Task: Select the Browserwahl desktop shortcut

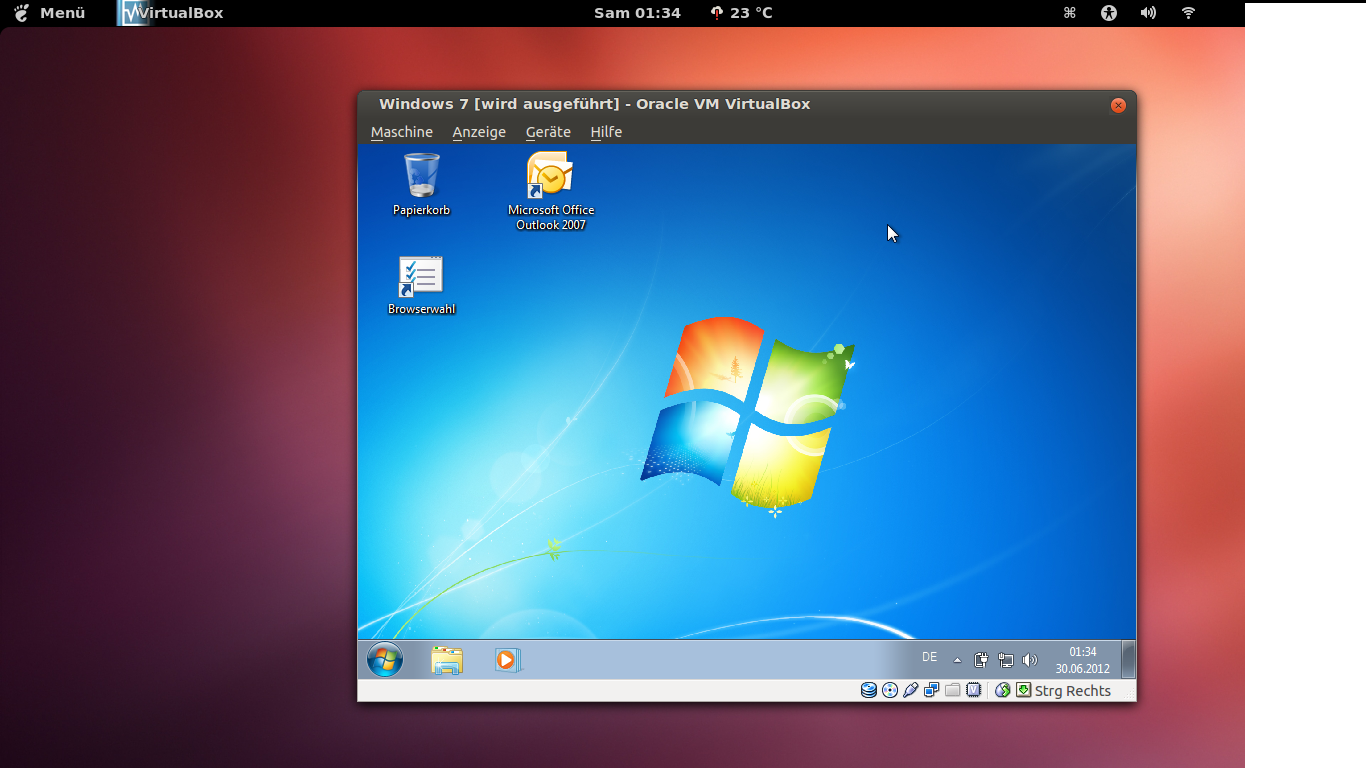Action: (x=421, y=277)
